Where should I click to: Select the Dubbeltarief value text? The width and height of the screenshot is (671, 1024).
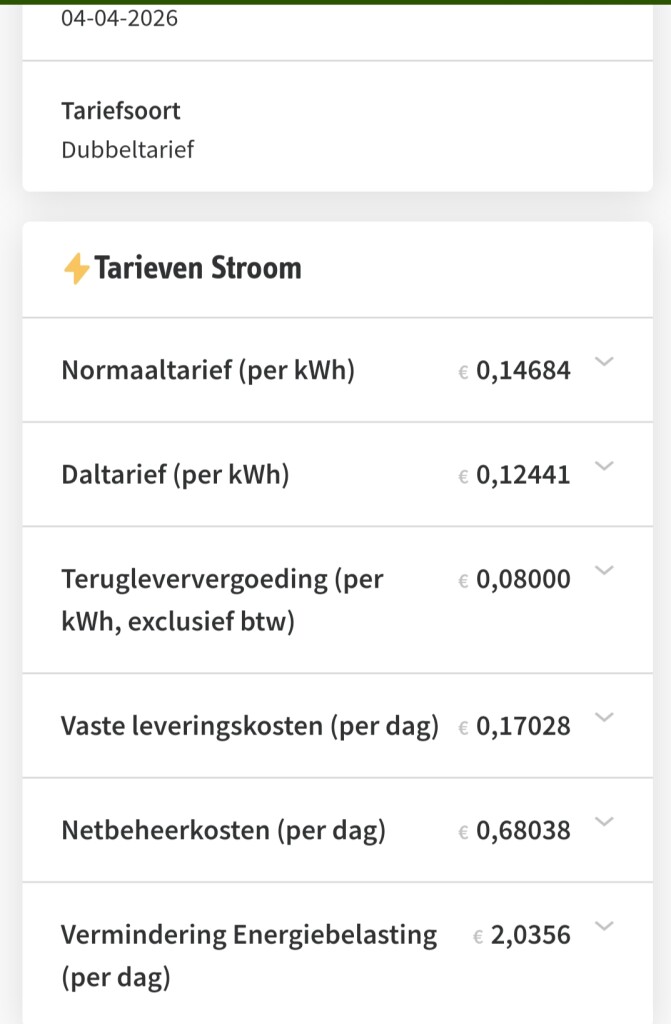(128, 150)
